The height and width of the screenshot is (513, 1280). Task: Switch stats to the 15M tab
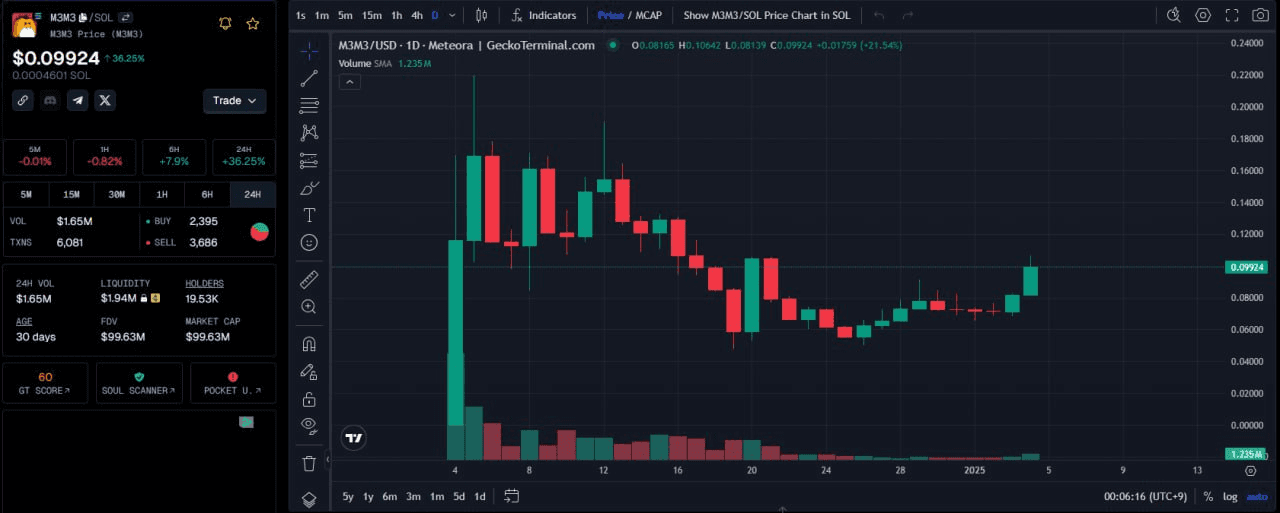(x=71, y=194)
